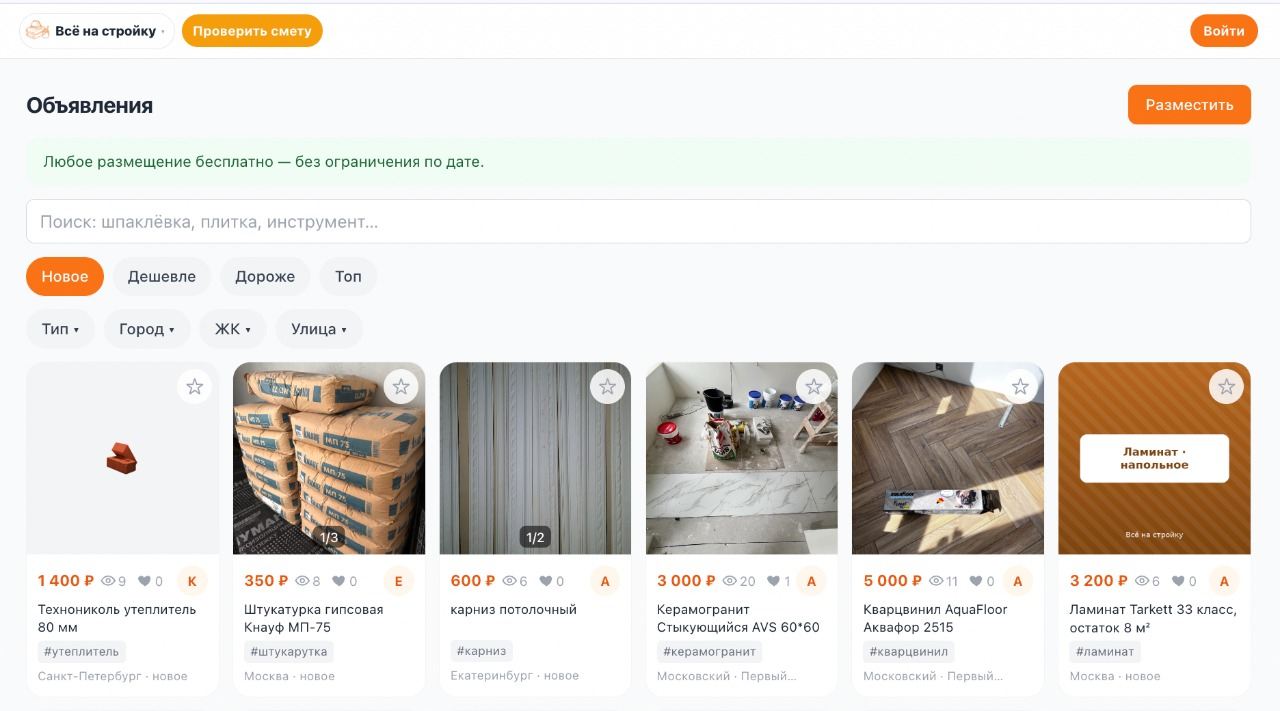The width and height of the screenshot is (1280, 711).
Task: Click the Войти login button
Action: [x=1224, y=31]
